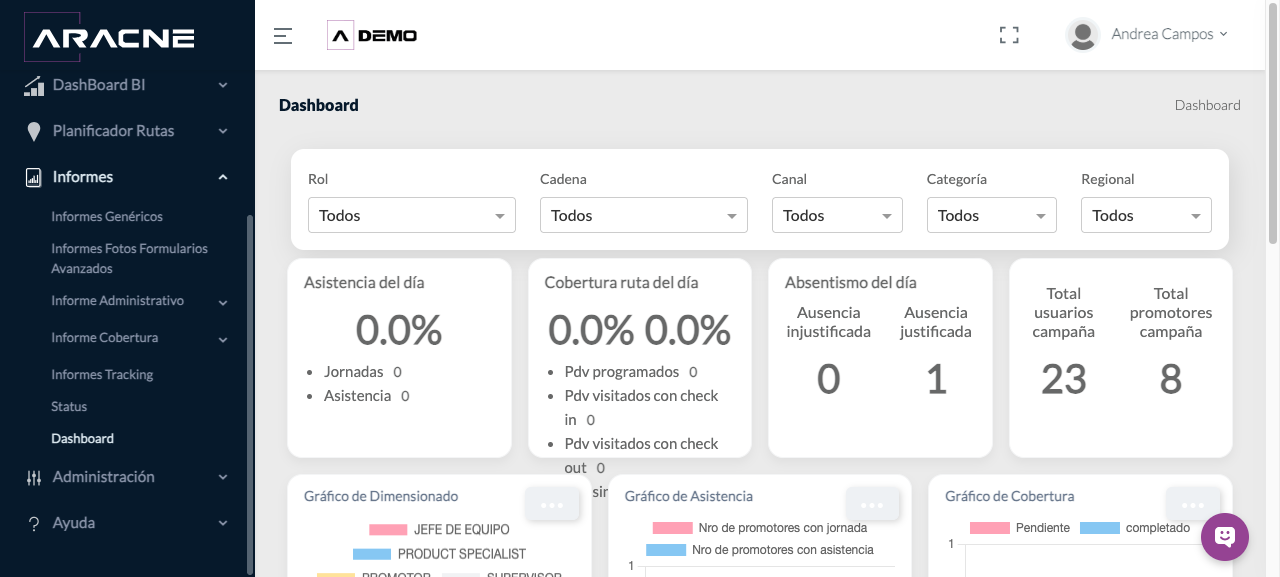Open options menu for Gráfico de Asistencia

click(872, 505)
